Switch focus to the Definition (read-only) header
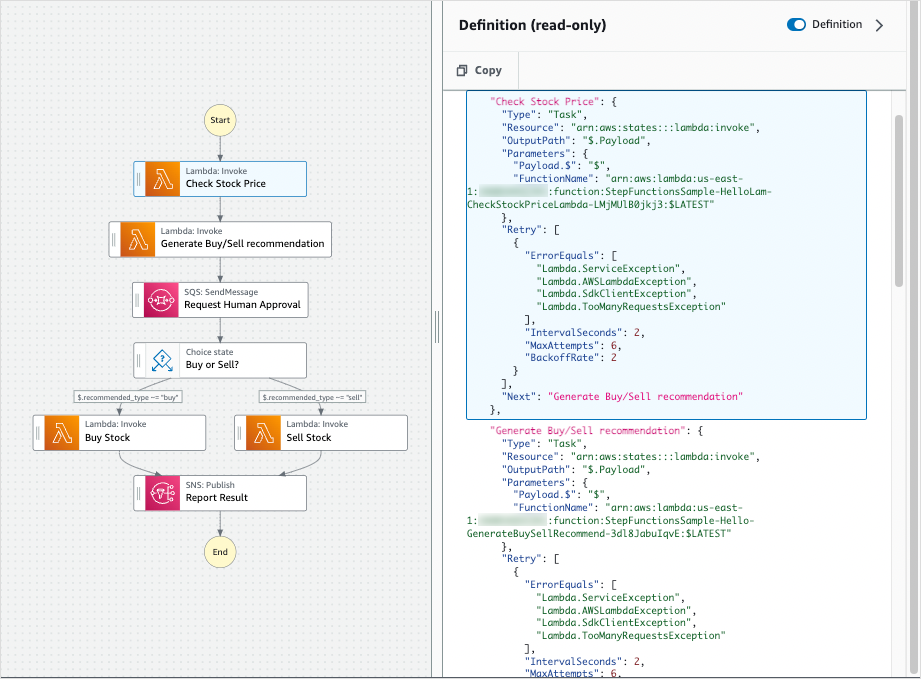Screen dimensions: 921x679 [535, 25]
